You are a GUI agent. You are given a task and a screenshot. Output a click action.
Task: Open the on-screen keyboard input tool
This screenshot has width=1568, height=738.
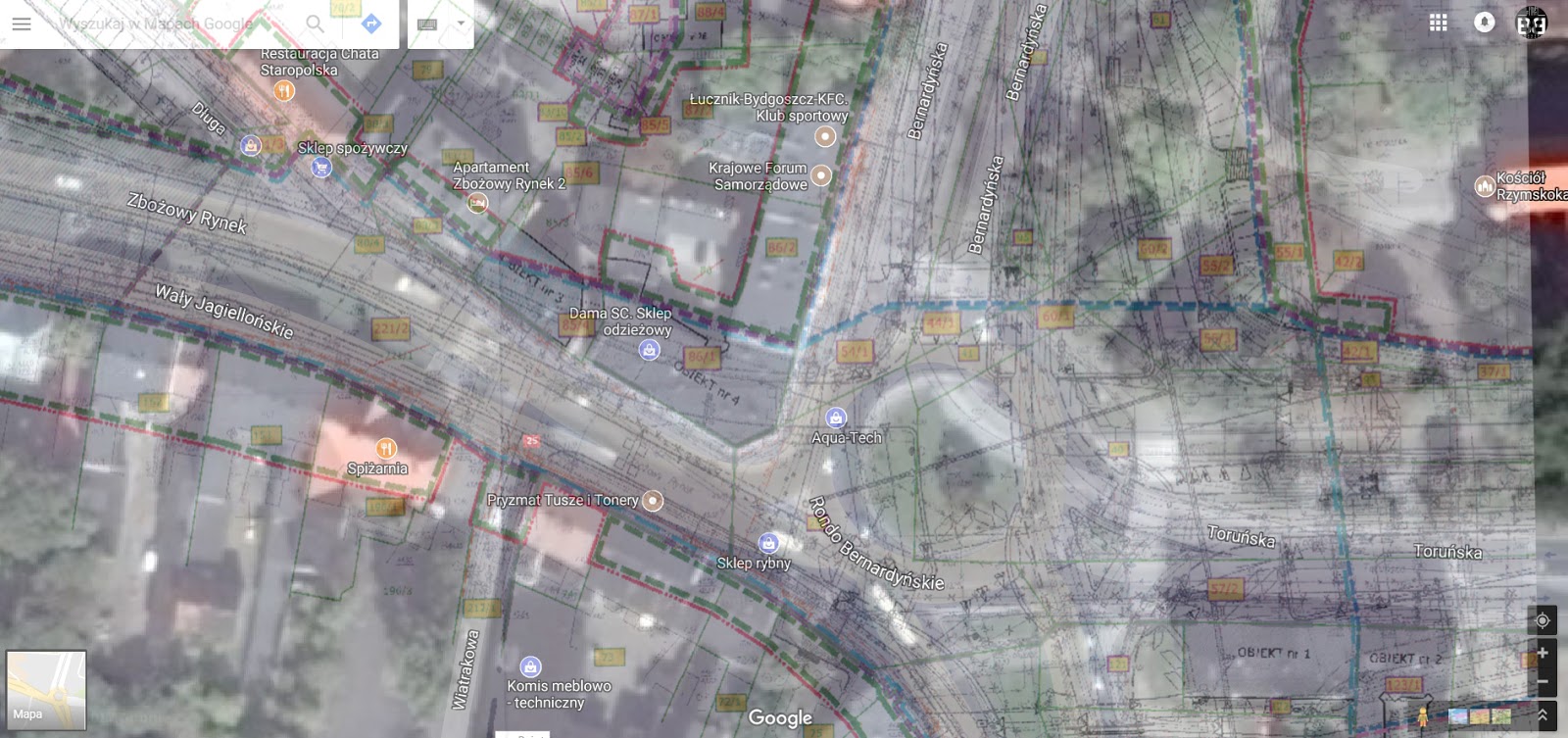[x=427, y=24]
